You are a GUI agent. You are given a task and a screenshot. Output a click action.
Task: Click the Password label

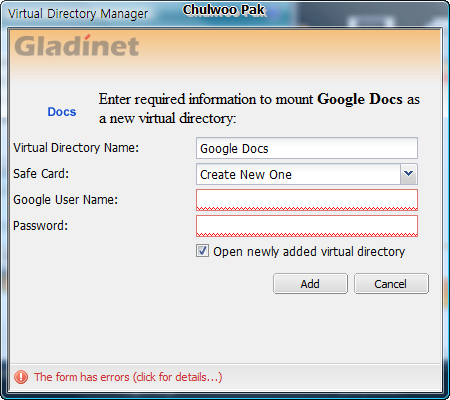40,226
